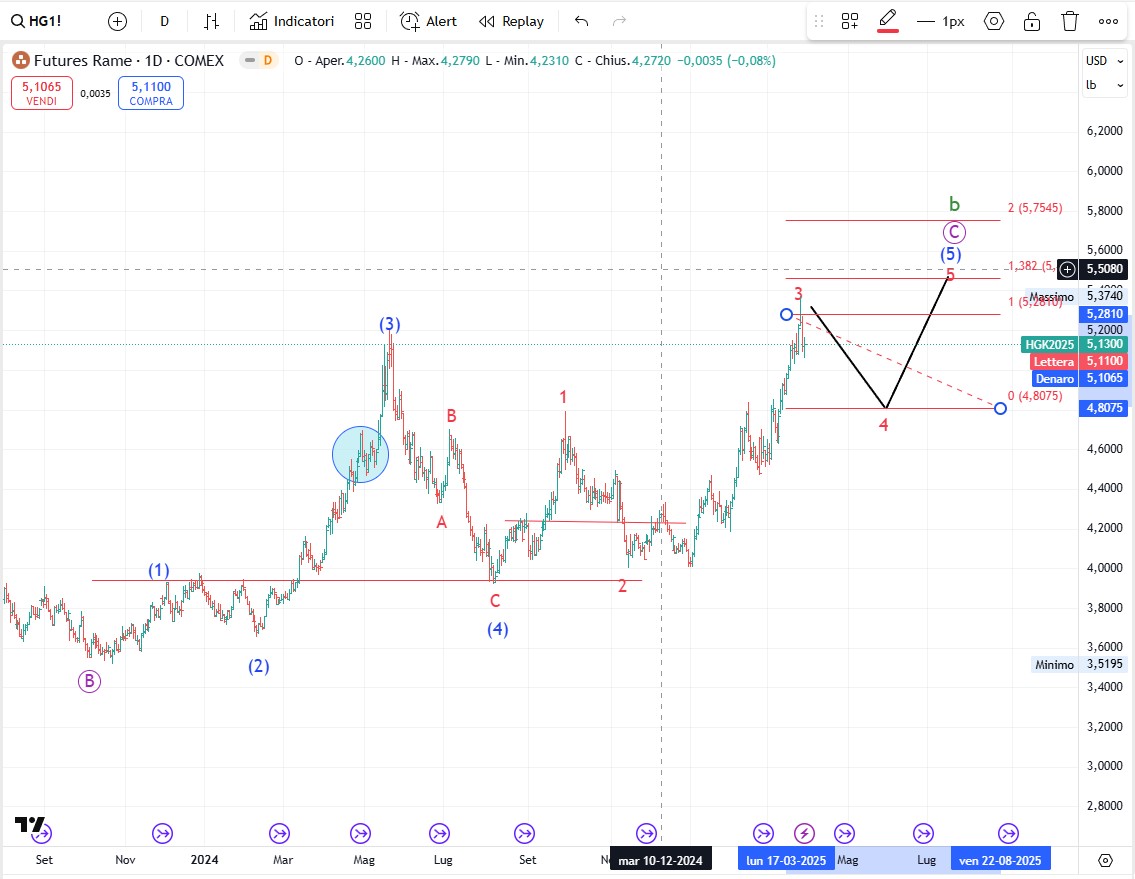1135x879 pixels.
Task: Open indicator templates grid icon
Action: pyautogui.click(x=363, y=22)
